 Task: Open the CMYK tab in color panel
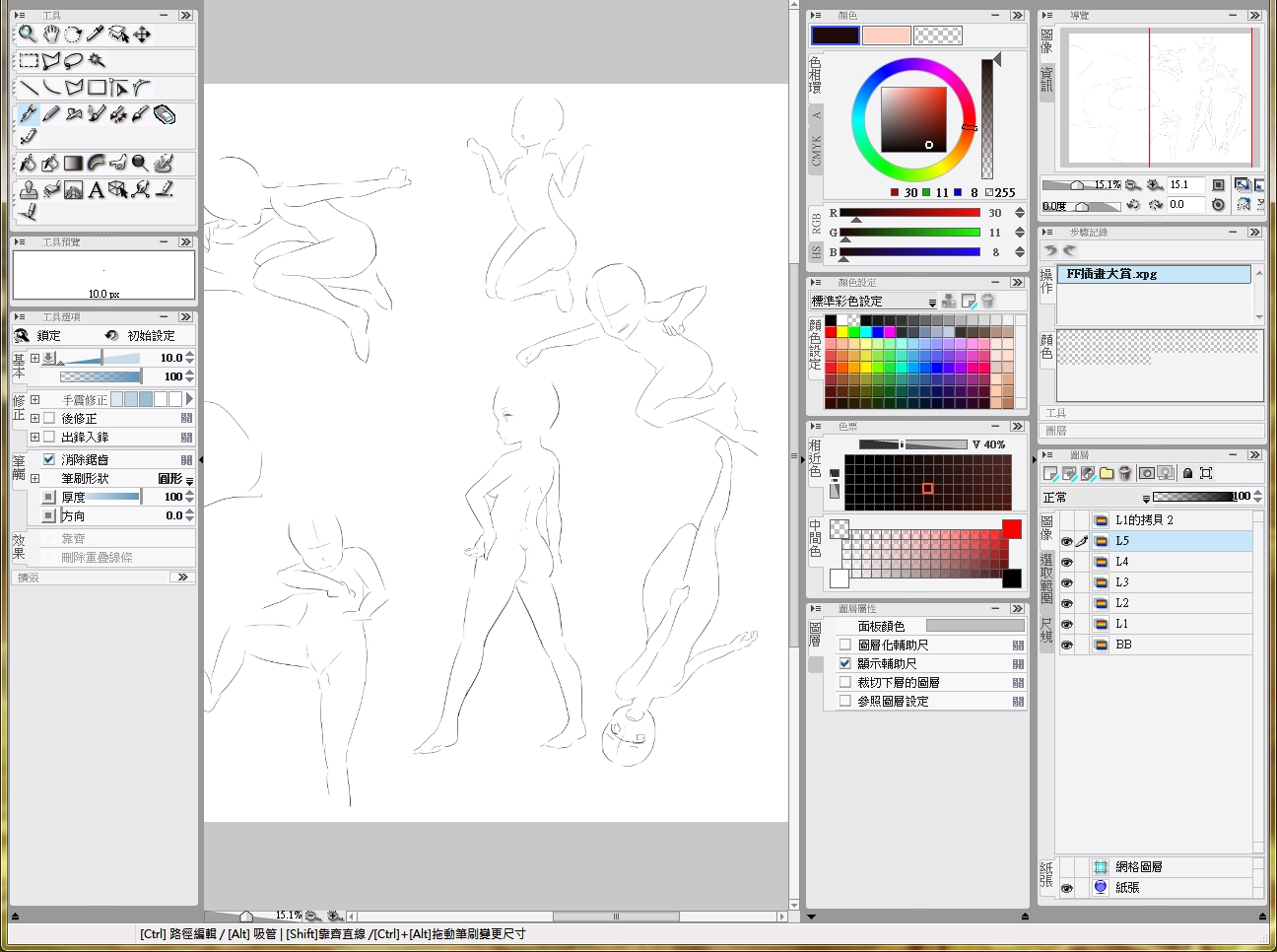click(816, 151)
